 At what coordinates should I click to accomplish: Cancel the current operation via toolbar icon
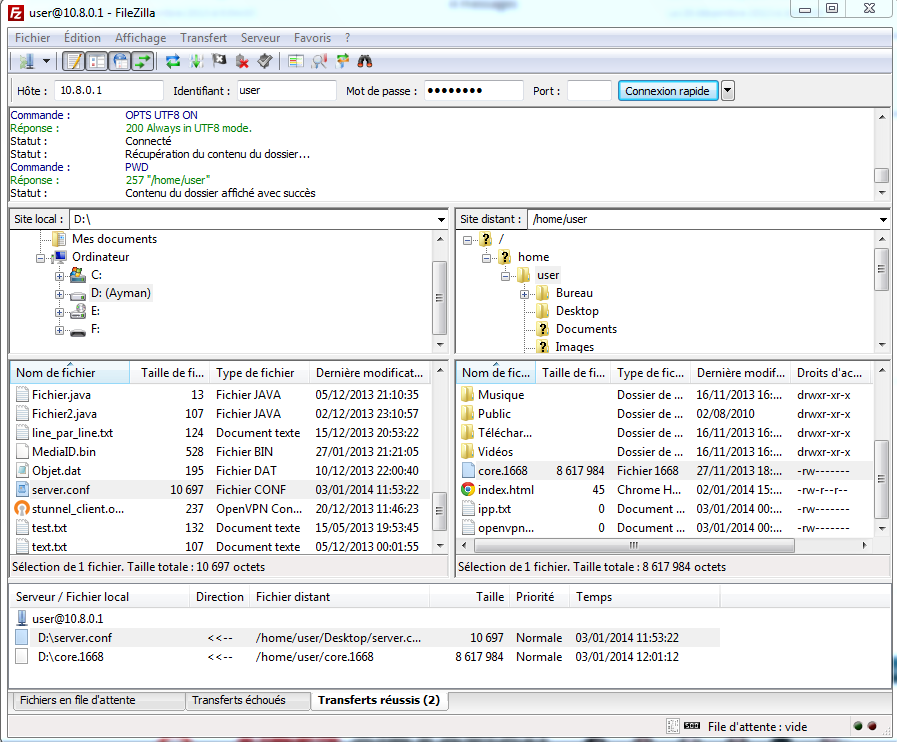click(219, 62)
